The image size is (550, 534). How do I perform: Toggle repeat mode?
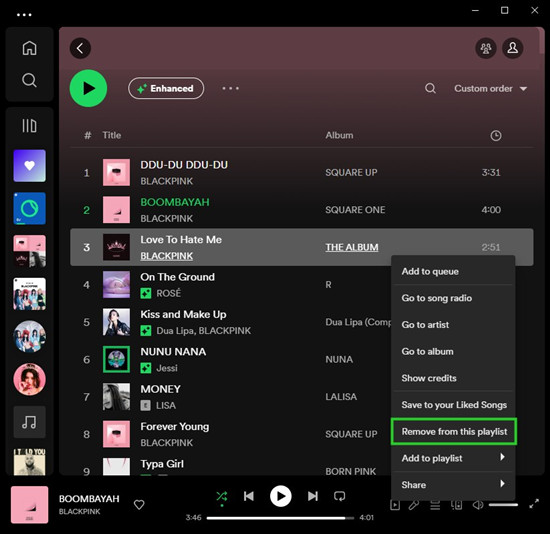click(340, 496)
